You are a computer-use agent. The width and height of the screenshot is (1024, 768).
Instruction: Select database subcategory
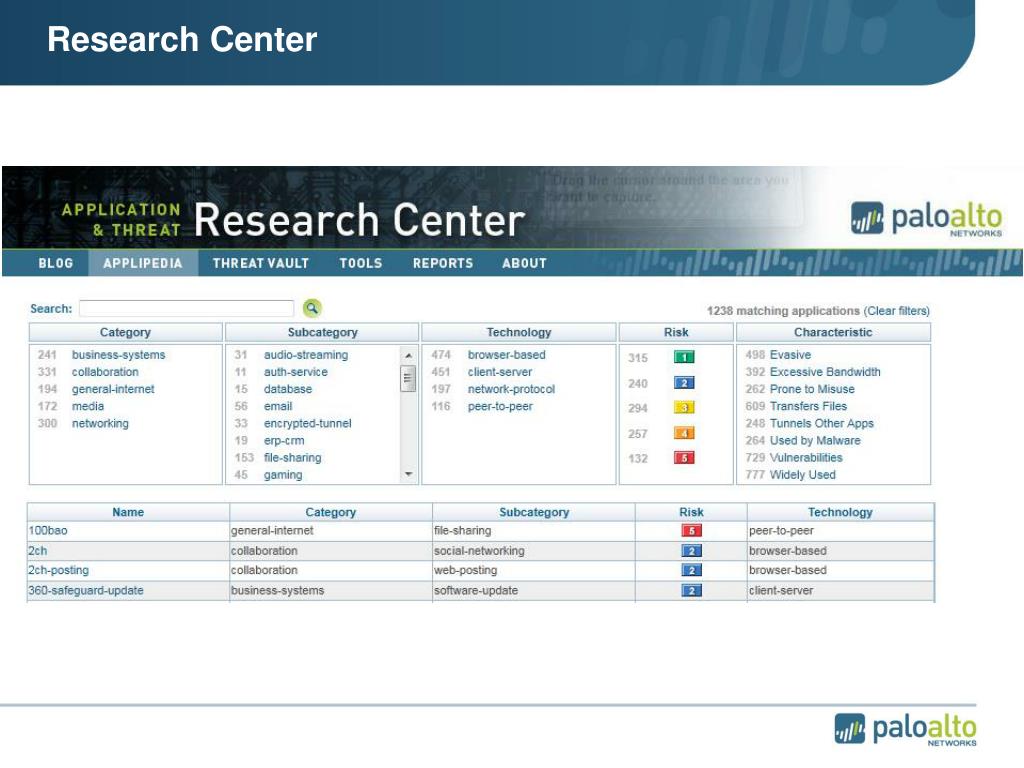click(287, 389)
